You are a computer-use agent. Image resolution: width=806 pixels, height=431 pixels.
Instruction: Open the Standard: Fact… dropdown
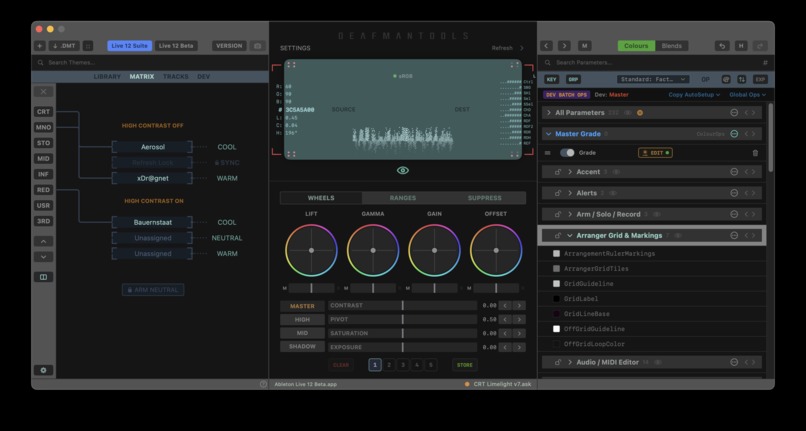coord(653,80)
